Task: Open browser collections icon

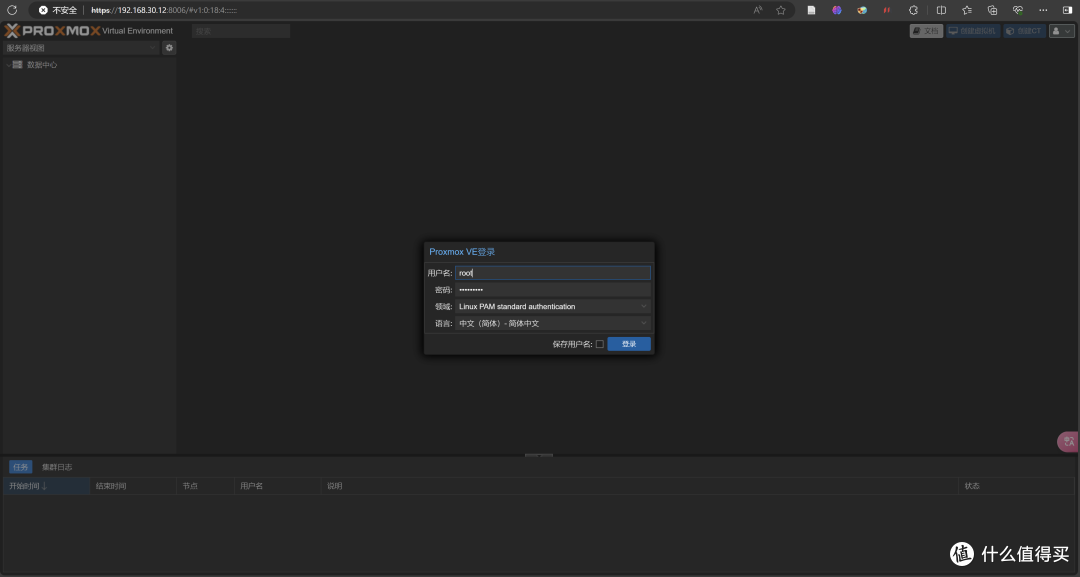Action: tap(993, 10)
